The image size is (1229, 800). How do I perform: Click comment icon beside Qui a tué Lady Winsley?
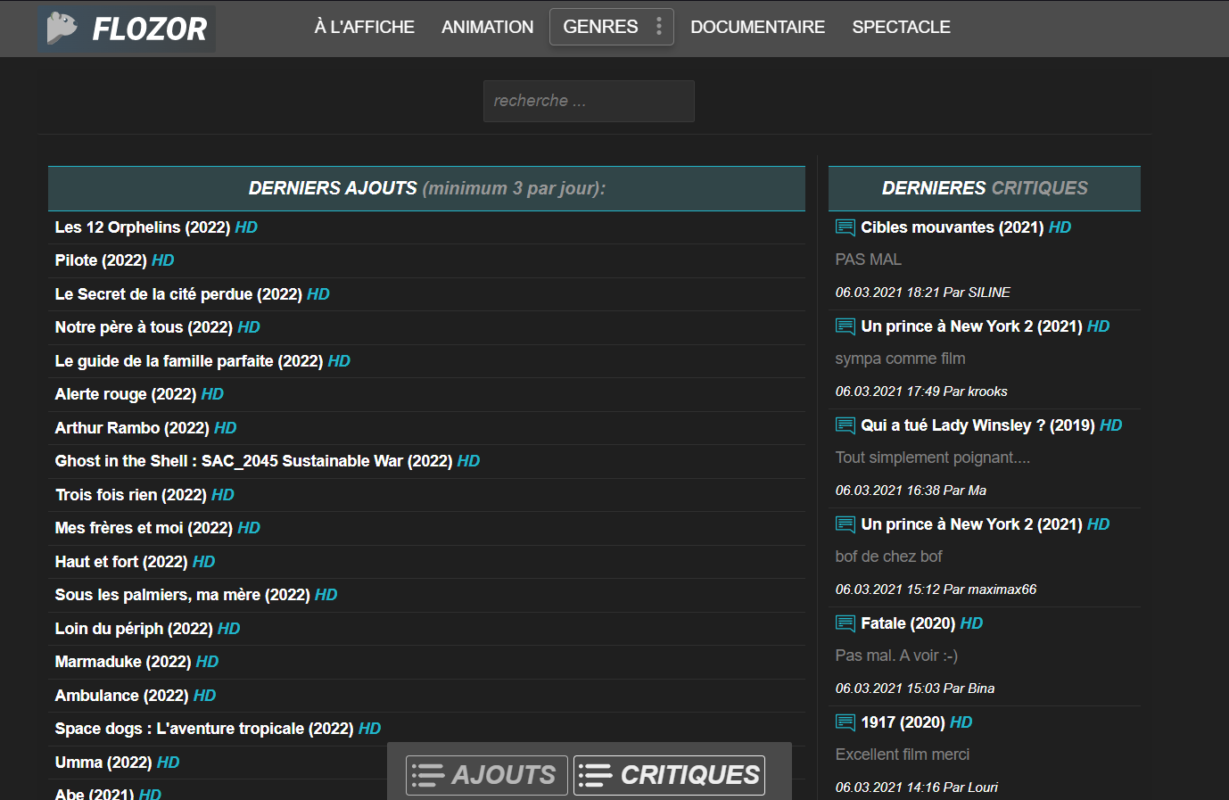click(x=845, y=426)
